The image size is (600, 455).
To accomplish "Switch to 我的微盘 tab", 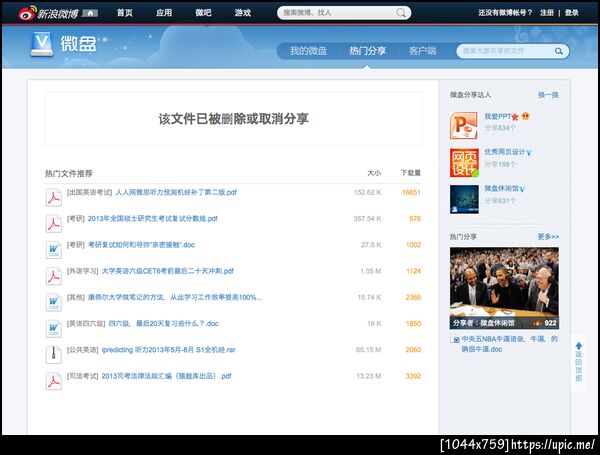I will 308,51.
